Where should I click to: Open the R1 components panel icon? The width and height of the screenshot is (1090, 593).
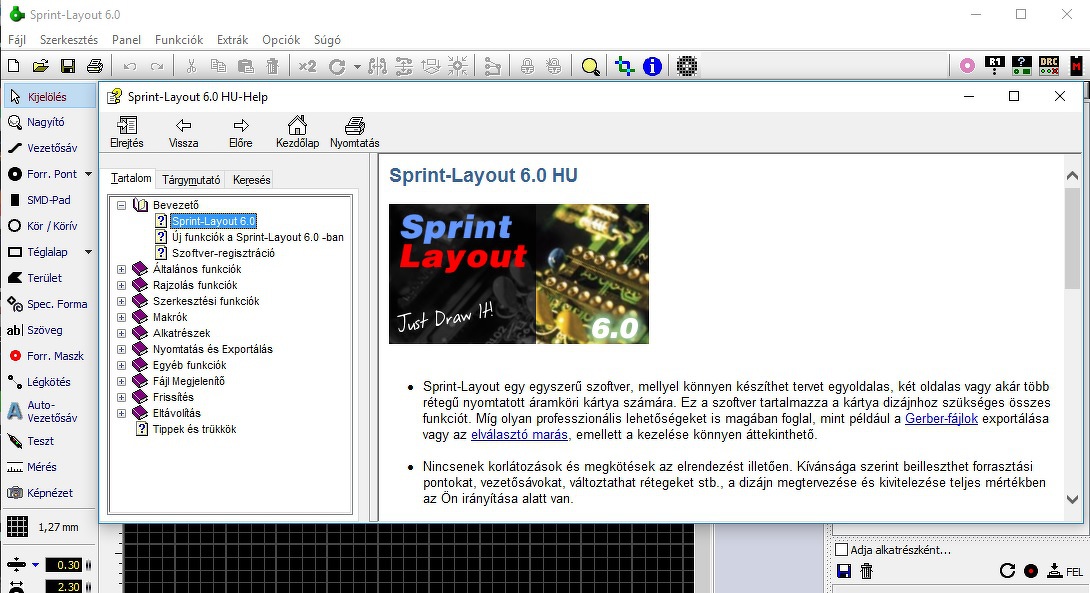click(995, 66)
